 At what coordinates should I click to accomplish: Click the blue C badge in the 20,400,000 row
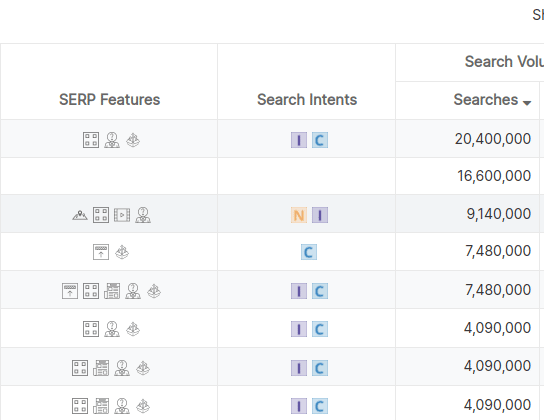coord(320,140)
